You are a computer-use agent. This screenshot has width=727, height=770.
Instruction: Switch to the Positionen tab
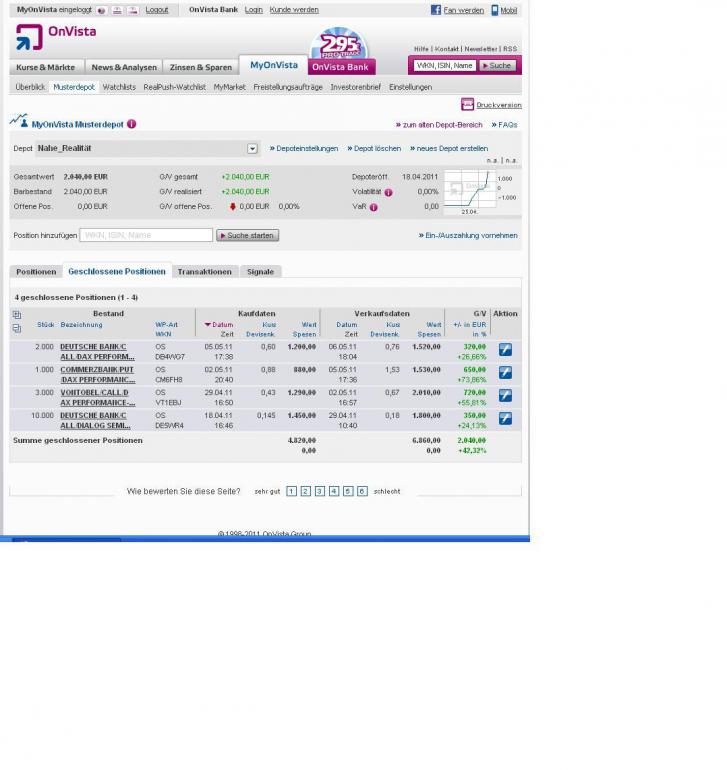36,272
